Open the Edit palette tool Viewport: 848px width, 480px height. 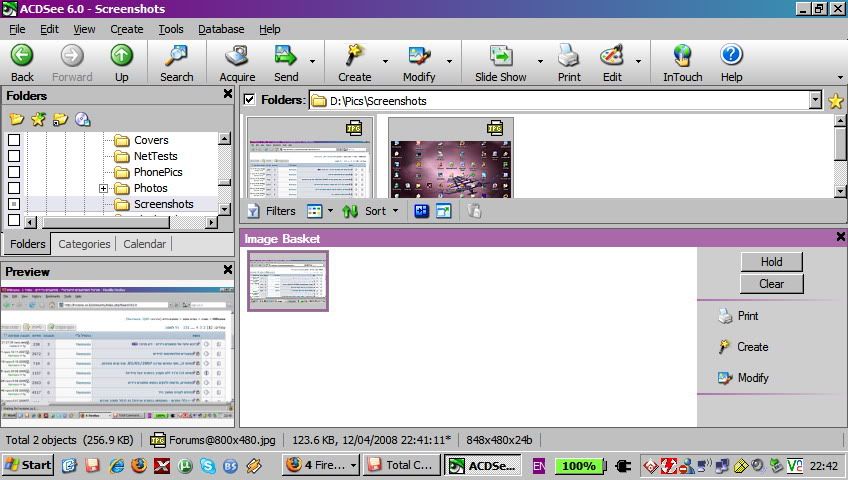(612, 55)
